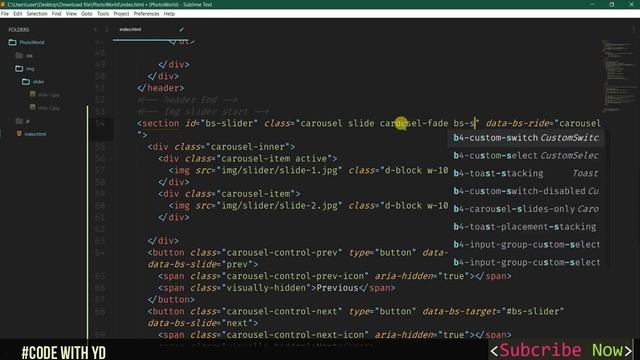640x360 pixels.
Task: Click the unsaved marker on index.html tab
Action: (181, 29)
